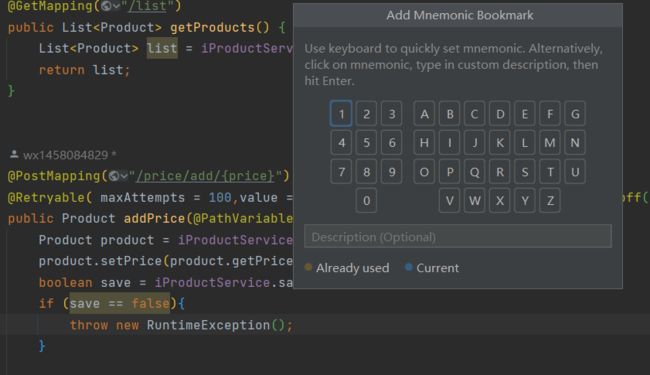Choose mnemonic letter G
Screen dimensions: 650x375
click(x=575, y=114)
